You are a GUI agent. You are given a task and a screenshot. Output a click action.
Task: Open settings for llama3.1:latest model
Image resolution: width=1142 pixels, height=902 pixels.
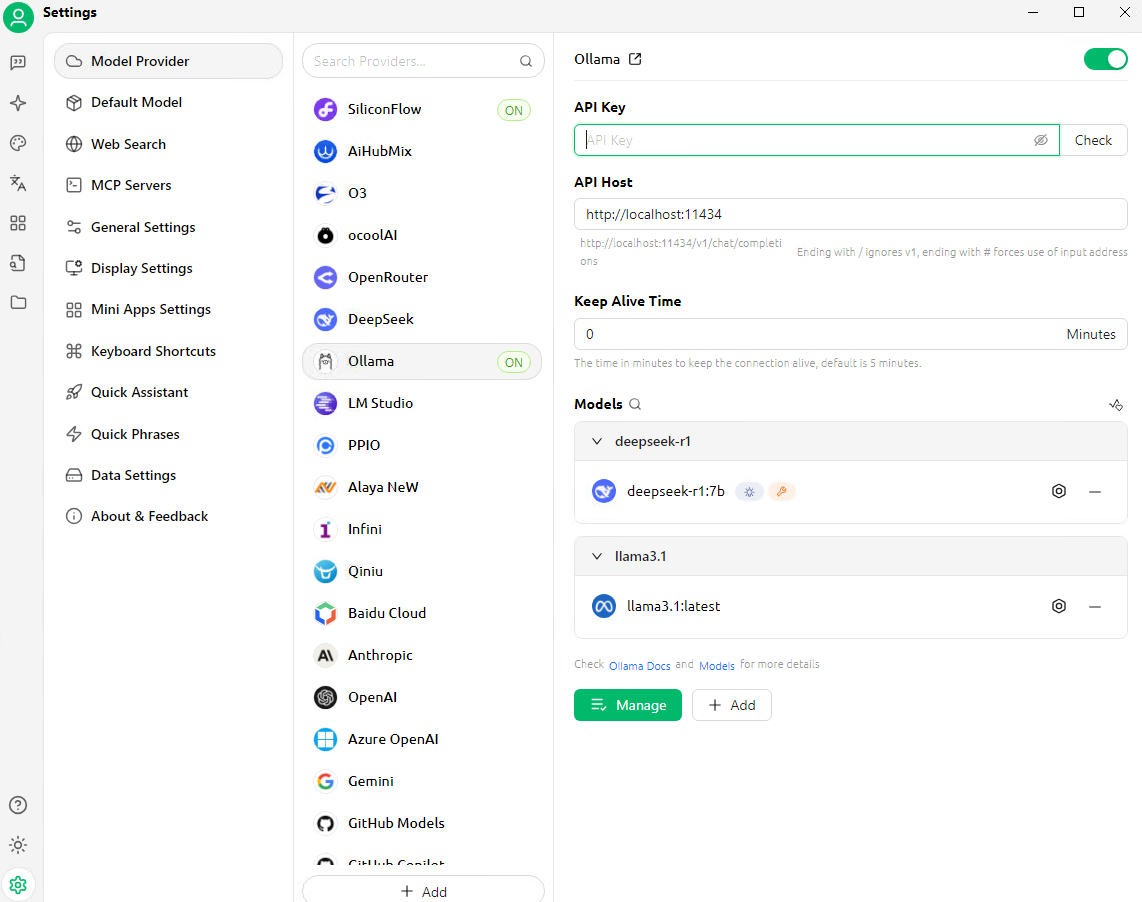[1059, 606]
